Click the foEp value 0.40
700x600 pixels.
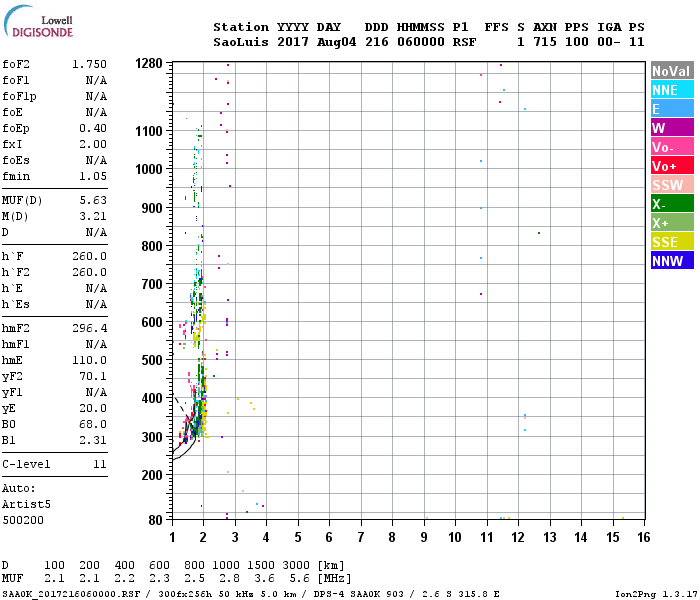(x=93, y=128)
